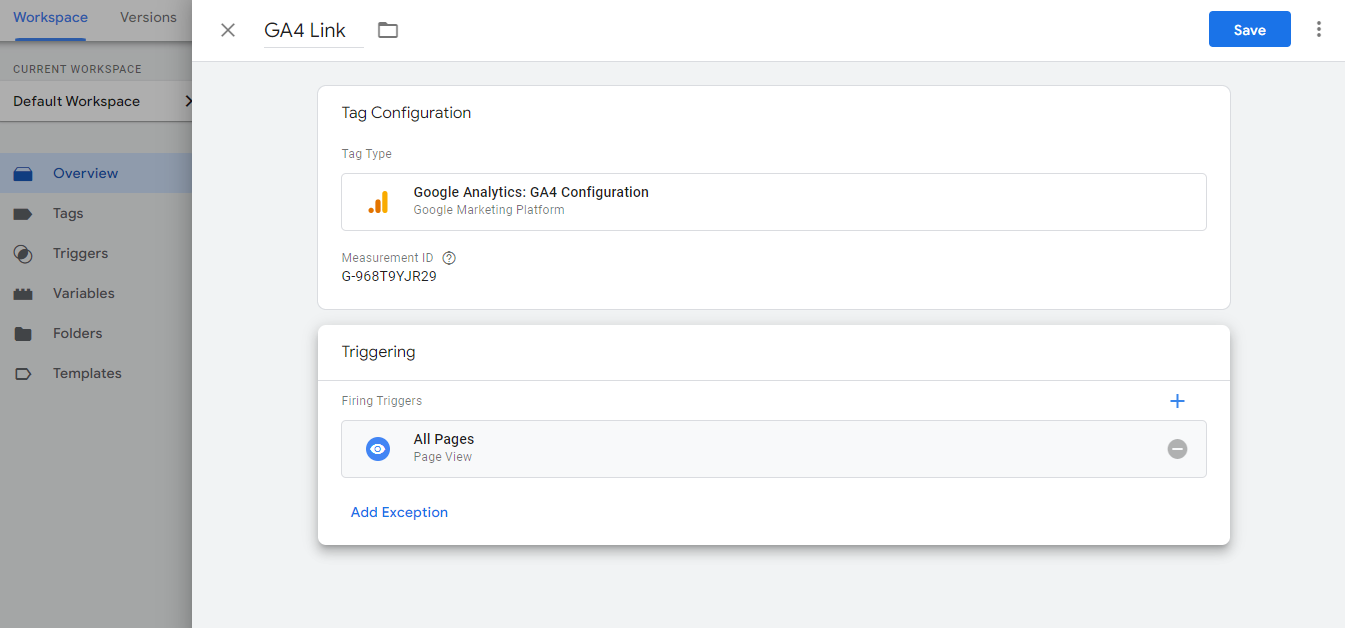Open Measurement ID help question mark
Image resolution: width=1345 pixels, height=628 pixels.
[x=449, y=258]
